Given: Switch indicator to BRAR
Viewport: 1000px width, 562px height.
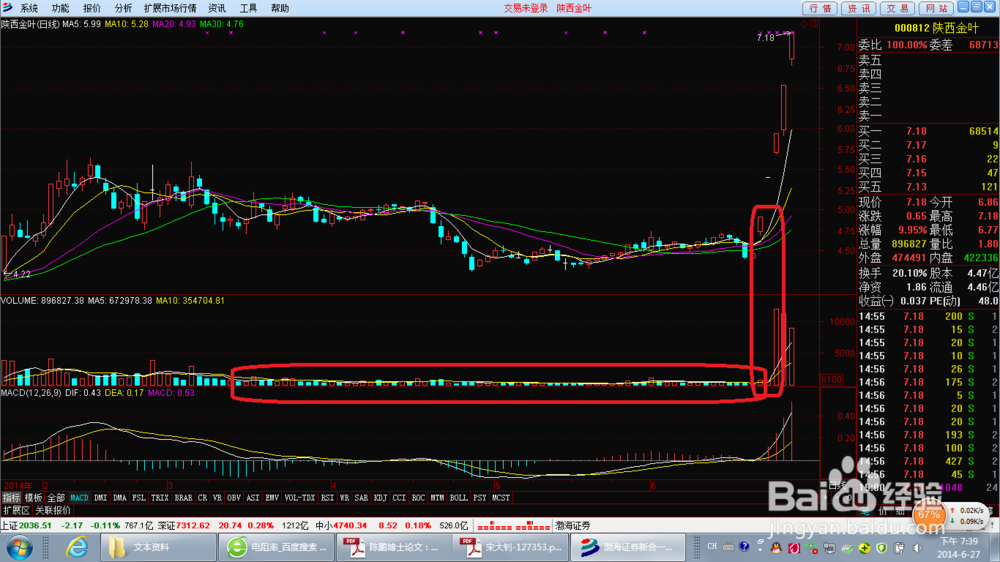Looking at the screenshot, I should click(183, 498).
